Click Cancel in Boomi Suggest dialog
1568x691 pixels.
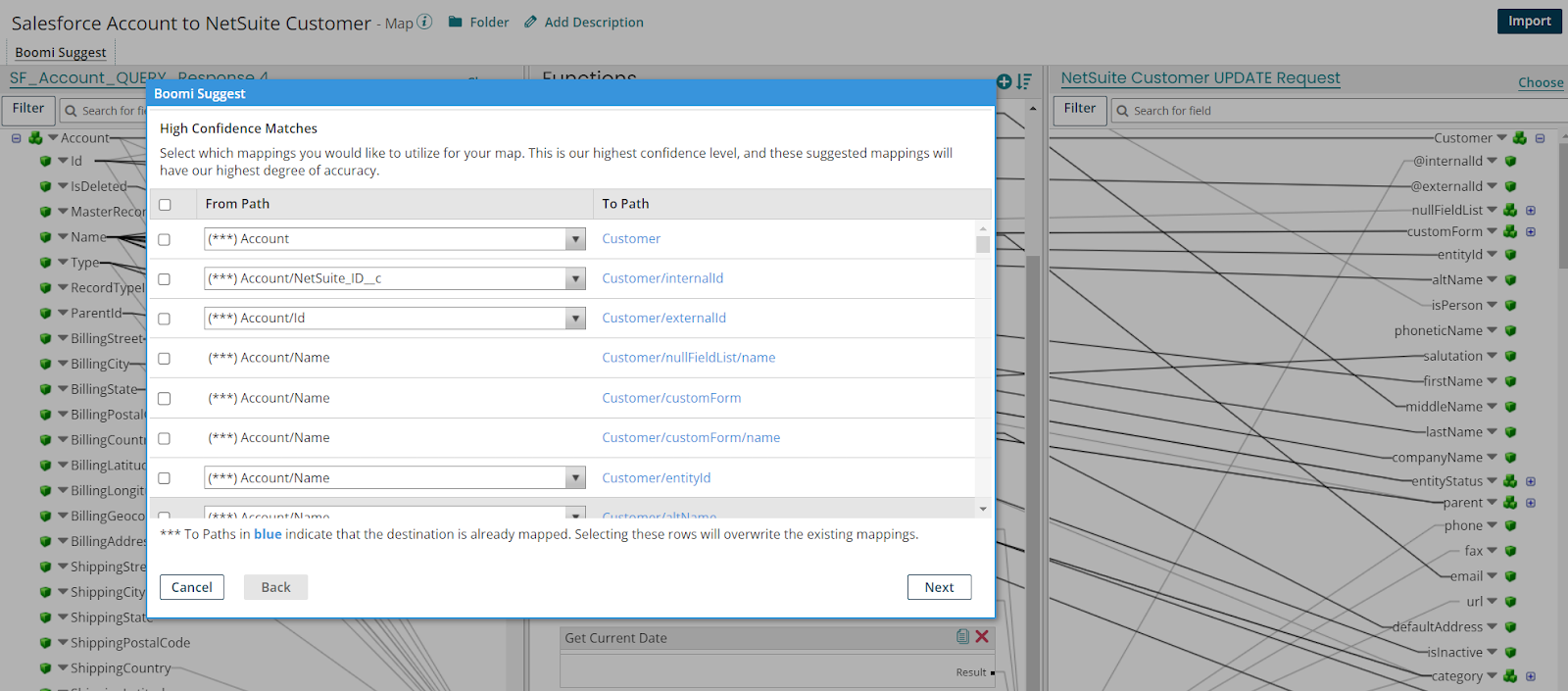click(x=192, y=587)
